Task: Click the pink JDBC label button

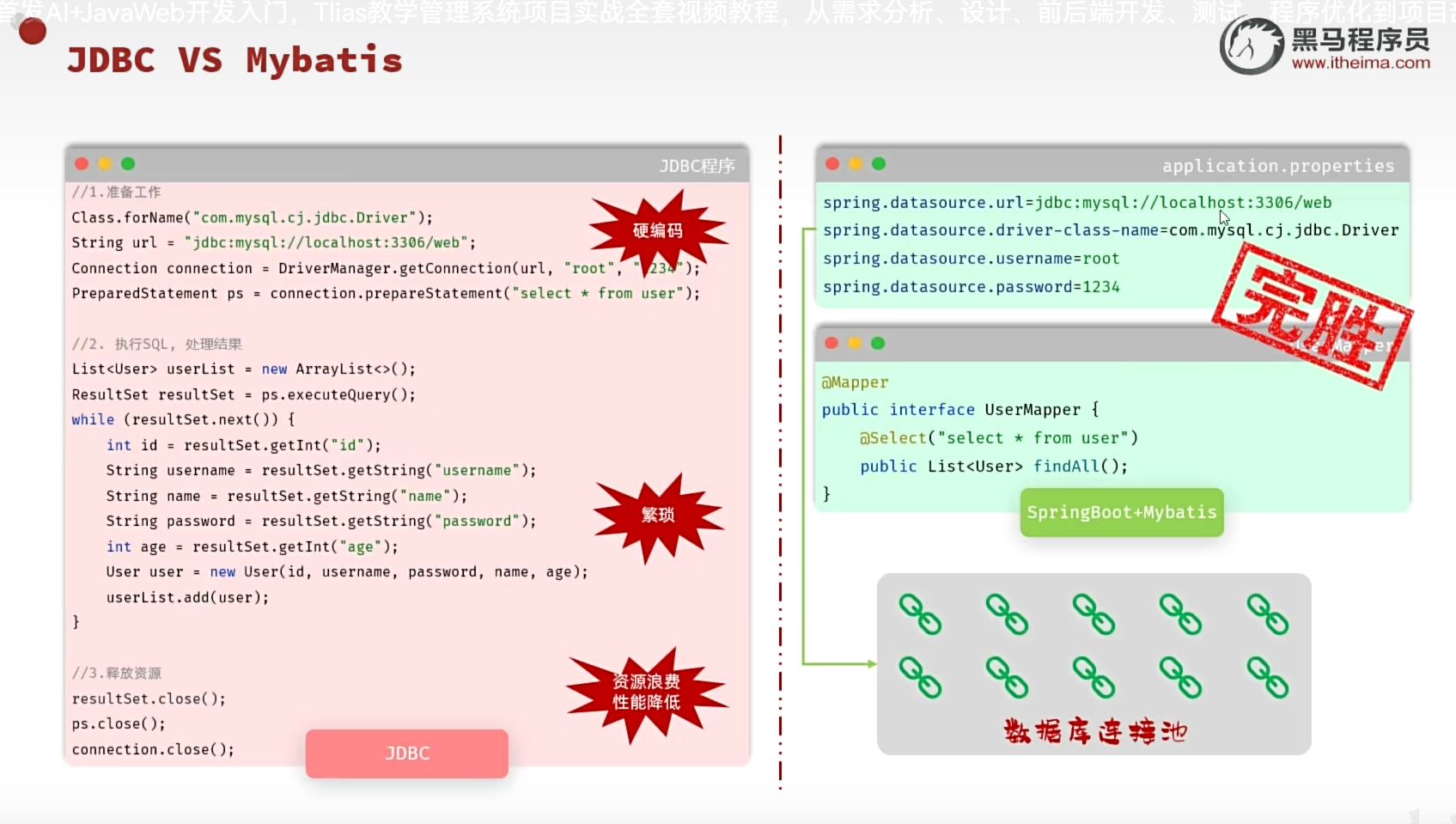Action: [407, 754]
